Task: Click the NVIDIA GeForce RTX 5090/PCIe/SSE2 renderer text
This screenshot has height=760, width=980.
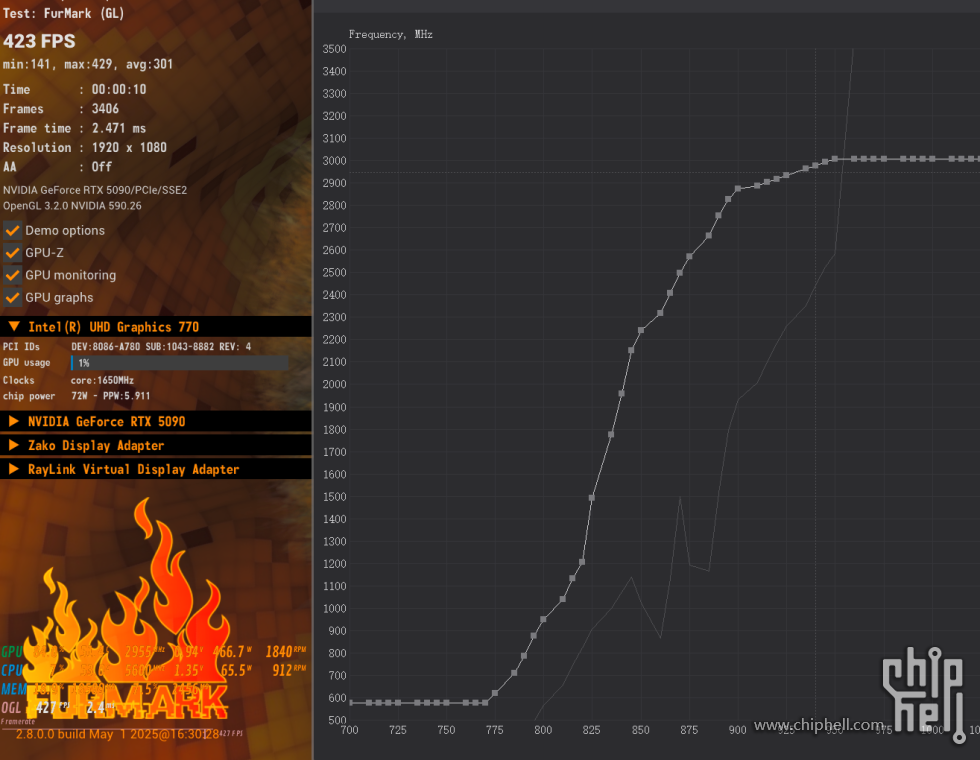Action: [x=95, y=190]
